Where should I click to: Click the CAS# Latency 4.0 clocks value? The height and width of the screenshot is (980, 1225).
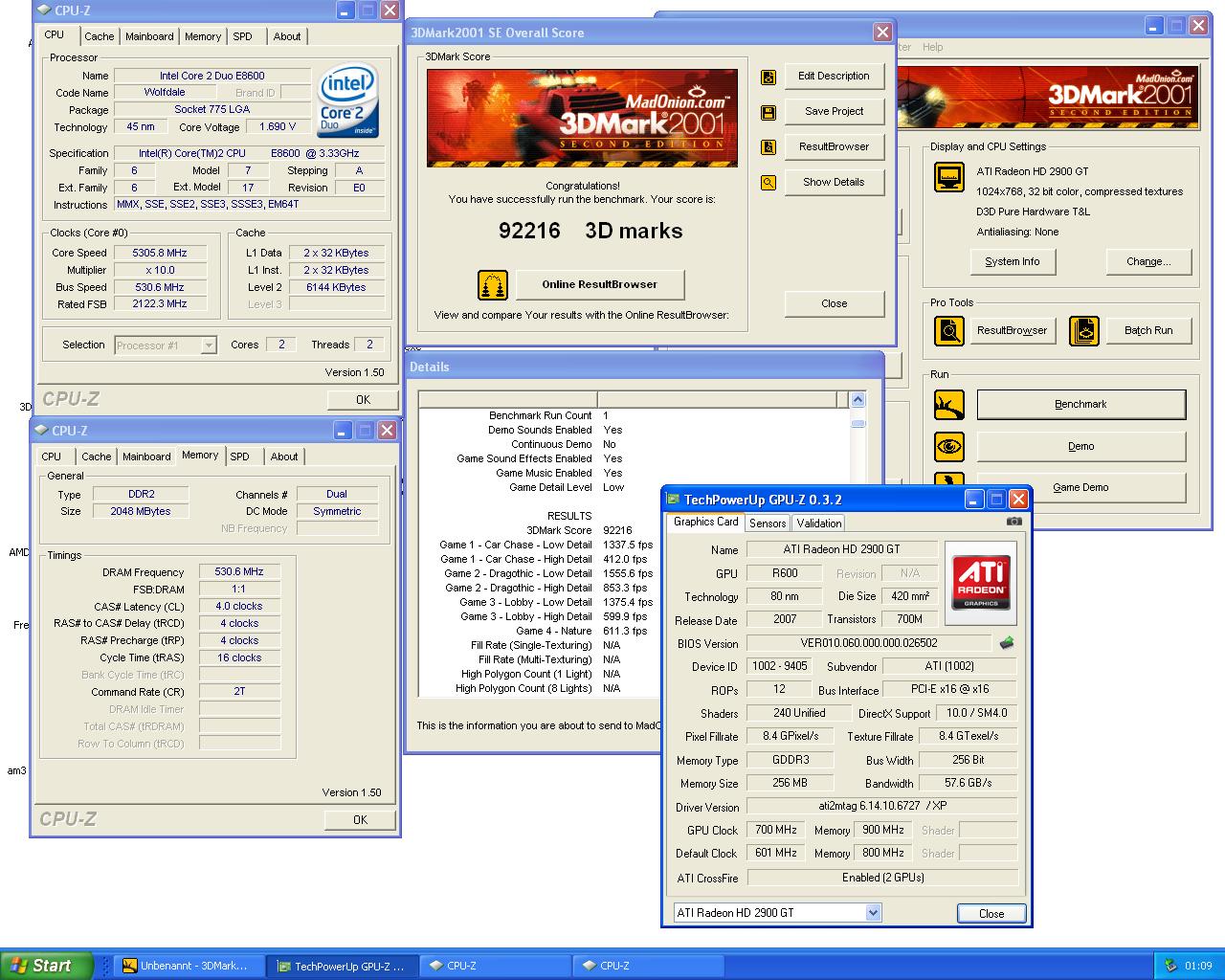(x=239, y=607)
